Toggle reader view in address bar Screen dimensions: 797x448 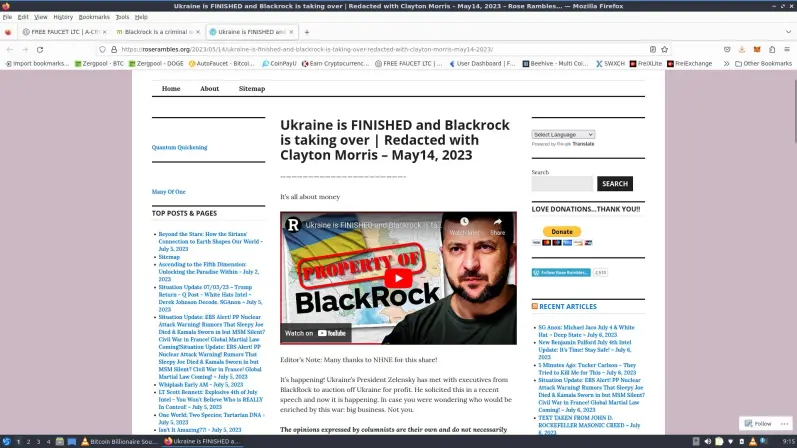click(653, 49)
